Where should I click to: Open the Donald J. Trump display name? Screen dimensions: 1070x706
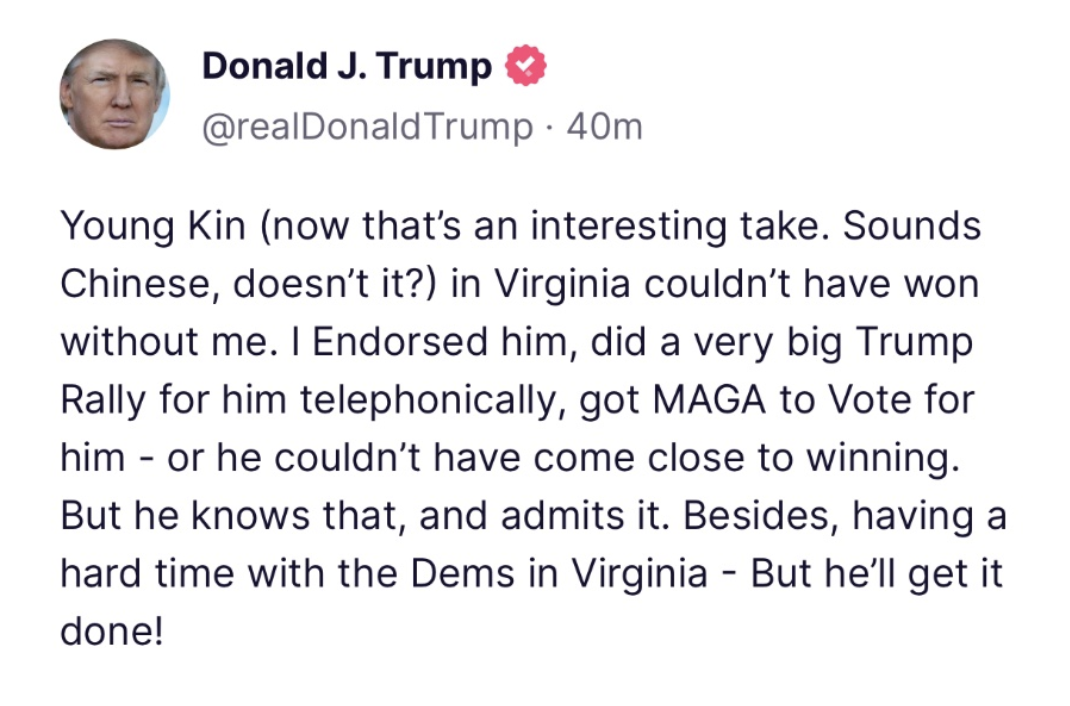[x=347, y=67]
